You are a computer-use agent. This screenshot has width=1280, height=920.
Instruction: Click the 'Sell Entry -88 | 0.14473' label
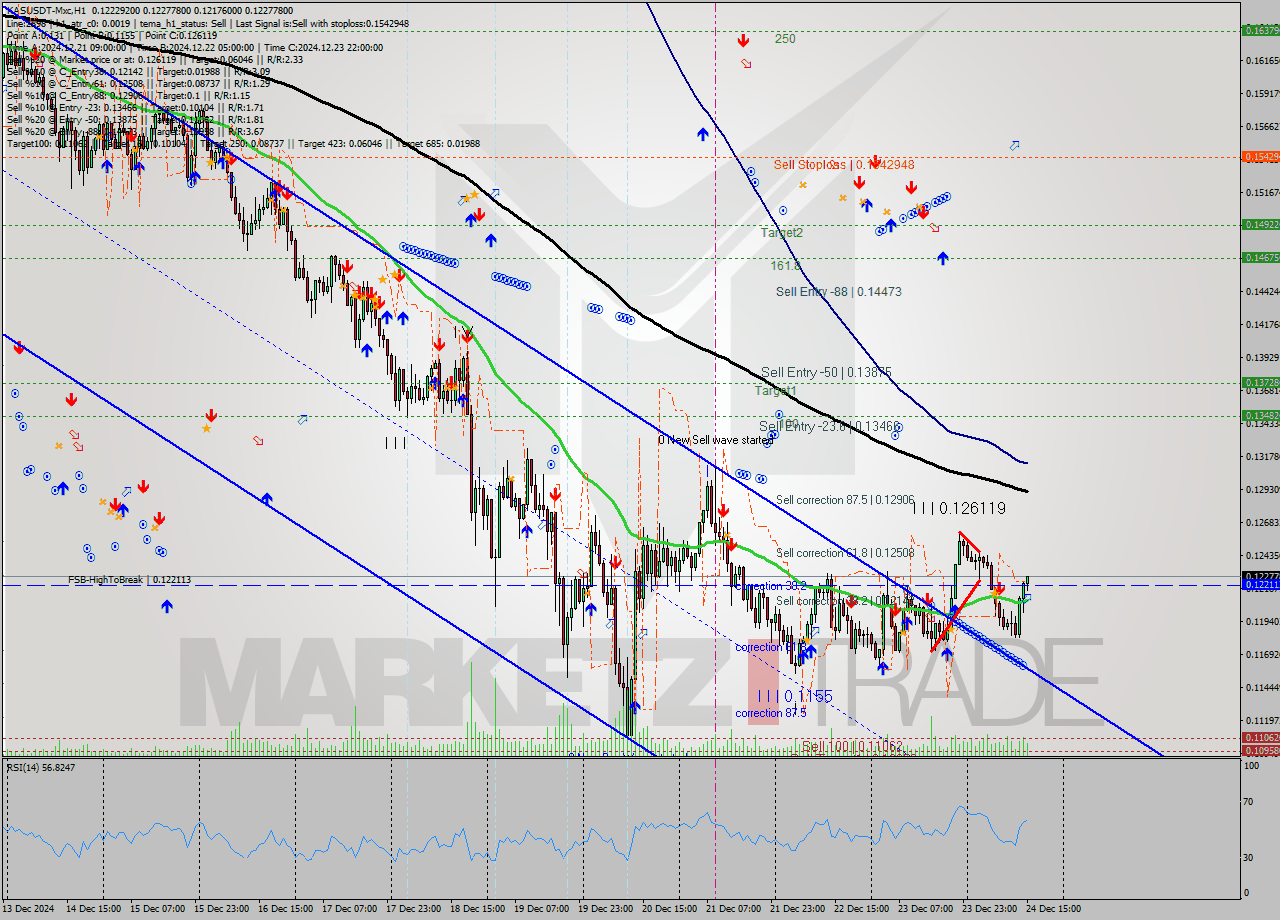click(838, 292)
